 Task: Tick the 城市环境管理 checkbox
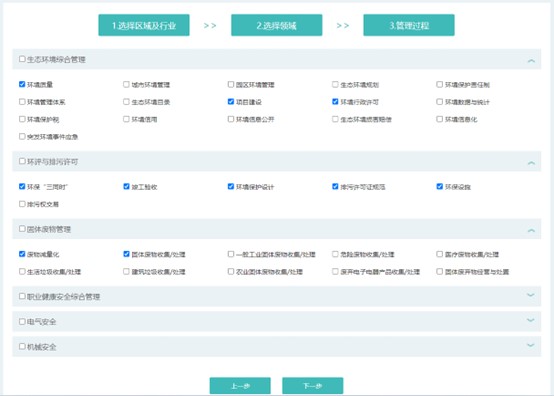point(126,84)
